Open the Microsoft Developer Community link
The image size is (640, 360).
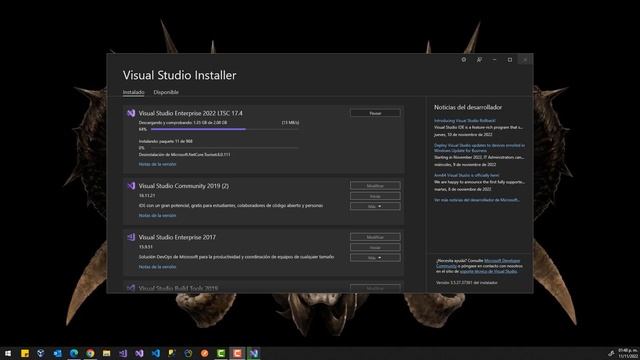(x=502, y=260)
